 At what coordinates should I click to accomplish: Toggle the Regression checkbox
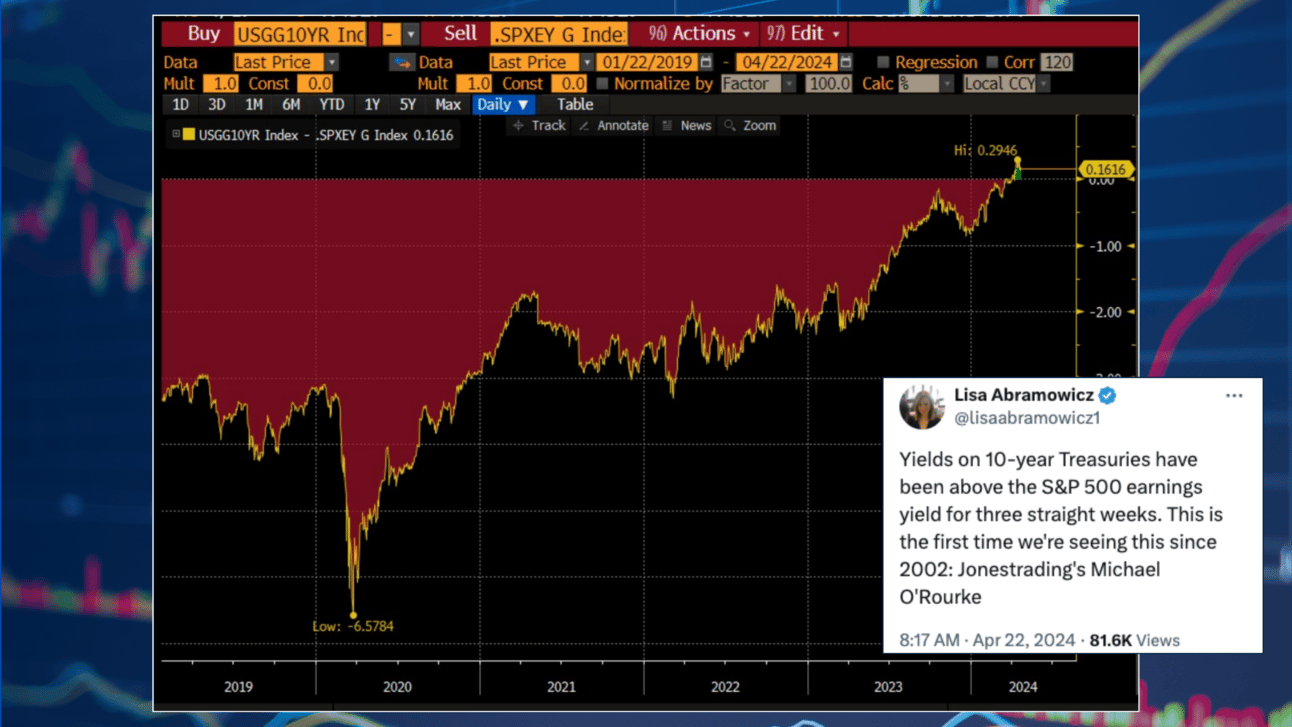[883, 62]
